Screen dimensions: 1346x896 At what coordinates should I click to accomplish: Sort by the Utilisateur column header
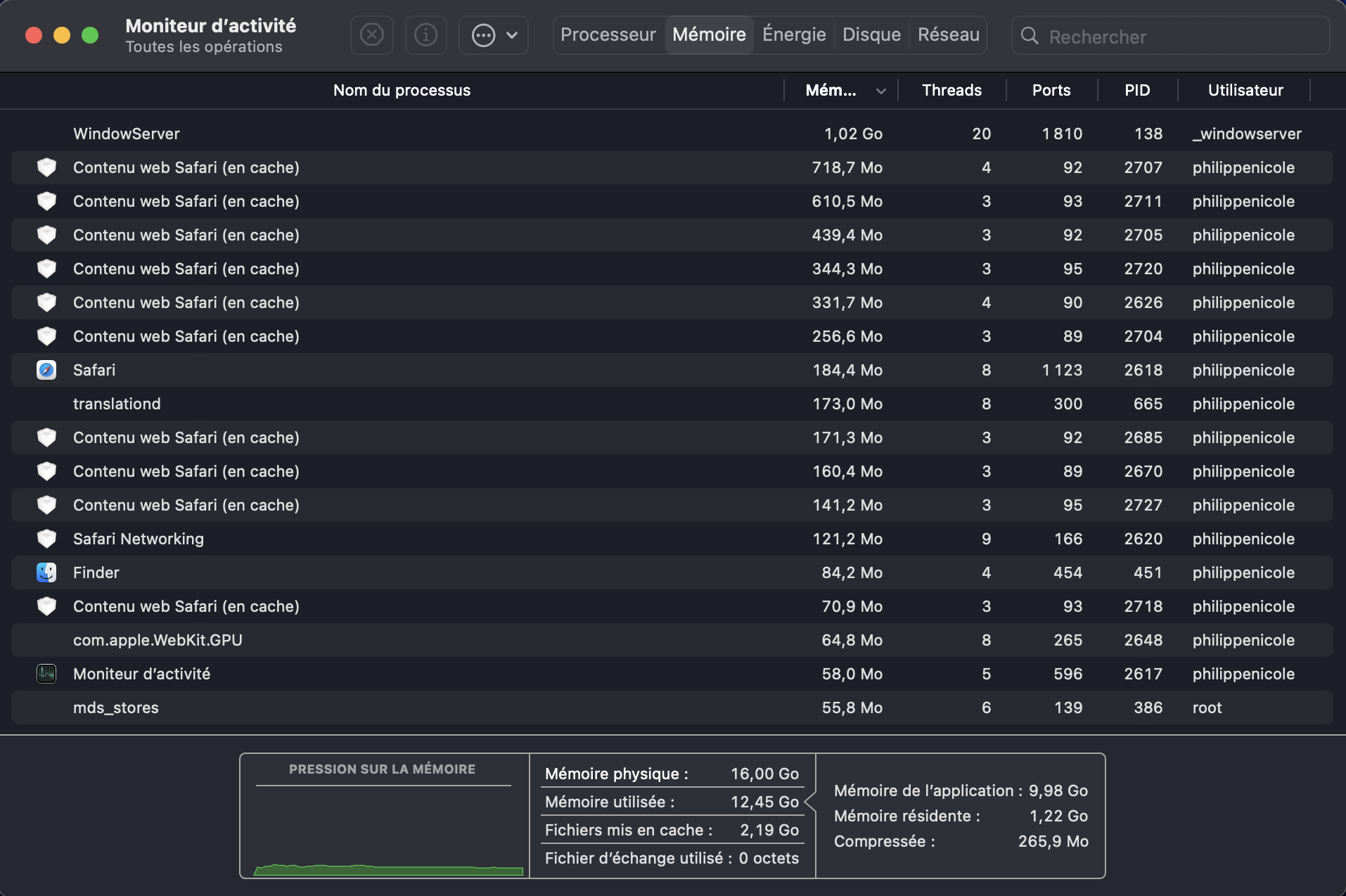point(1245,90)
